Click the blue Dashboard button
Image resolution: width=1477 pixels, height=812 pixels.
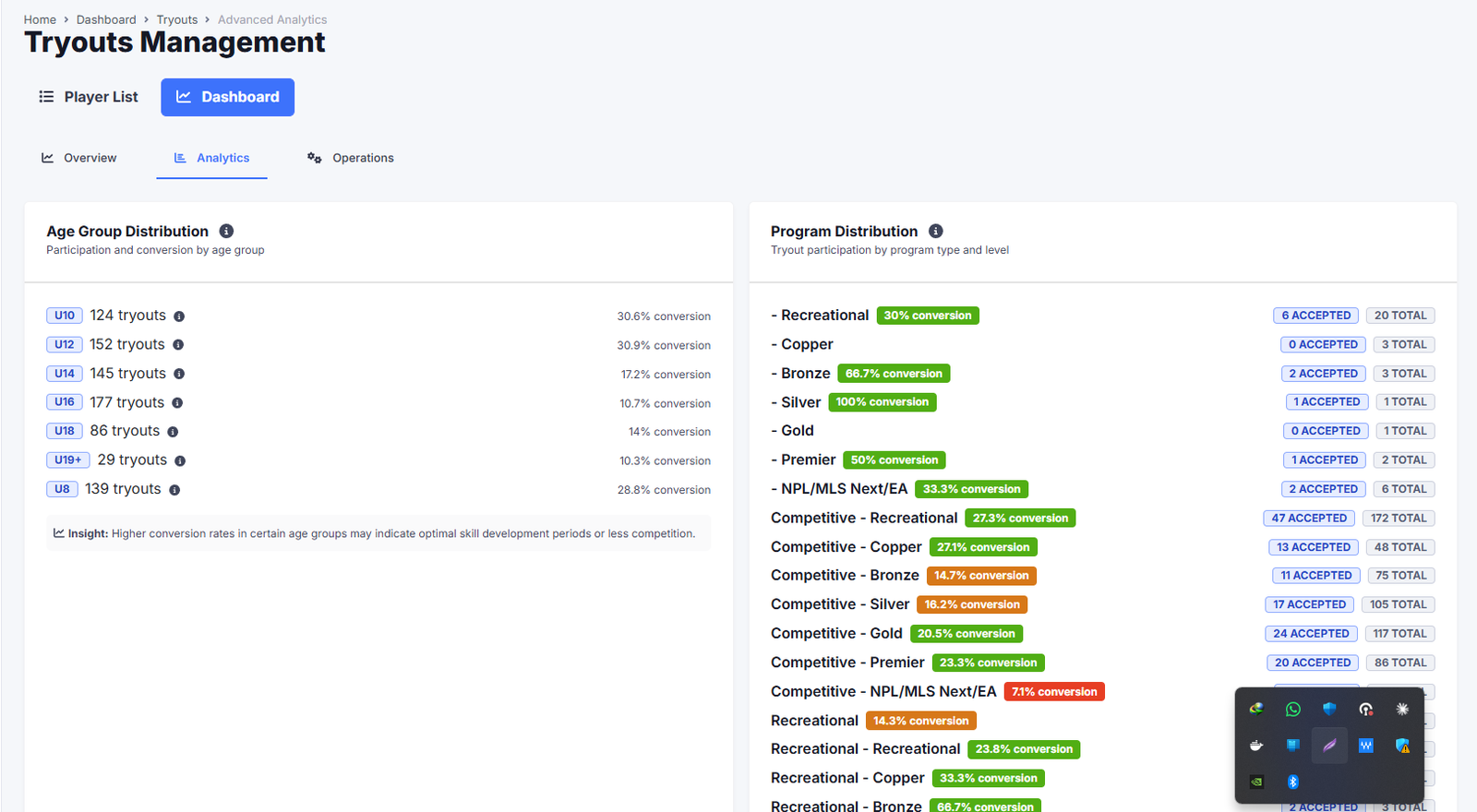coord(227,97)
